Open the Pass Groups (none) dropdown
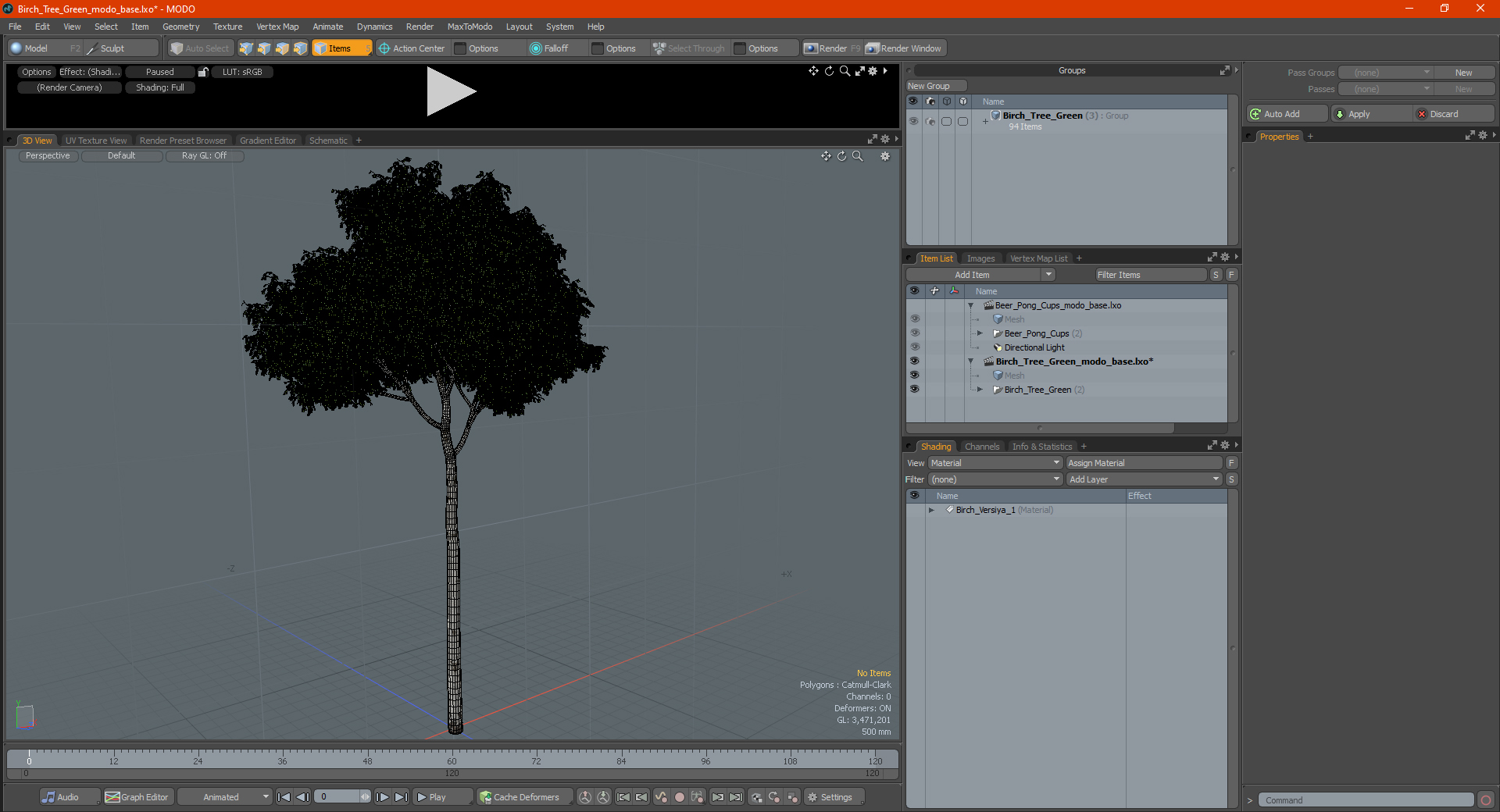Screen dimensions: 1500x812 [1386, 73]
